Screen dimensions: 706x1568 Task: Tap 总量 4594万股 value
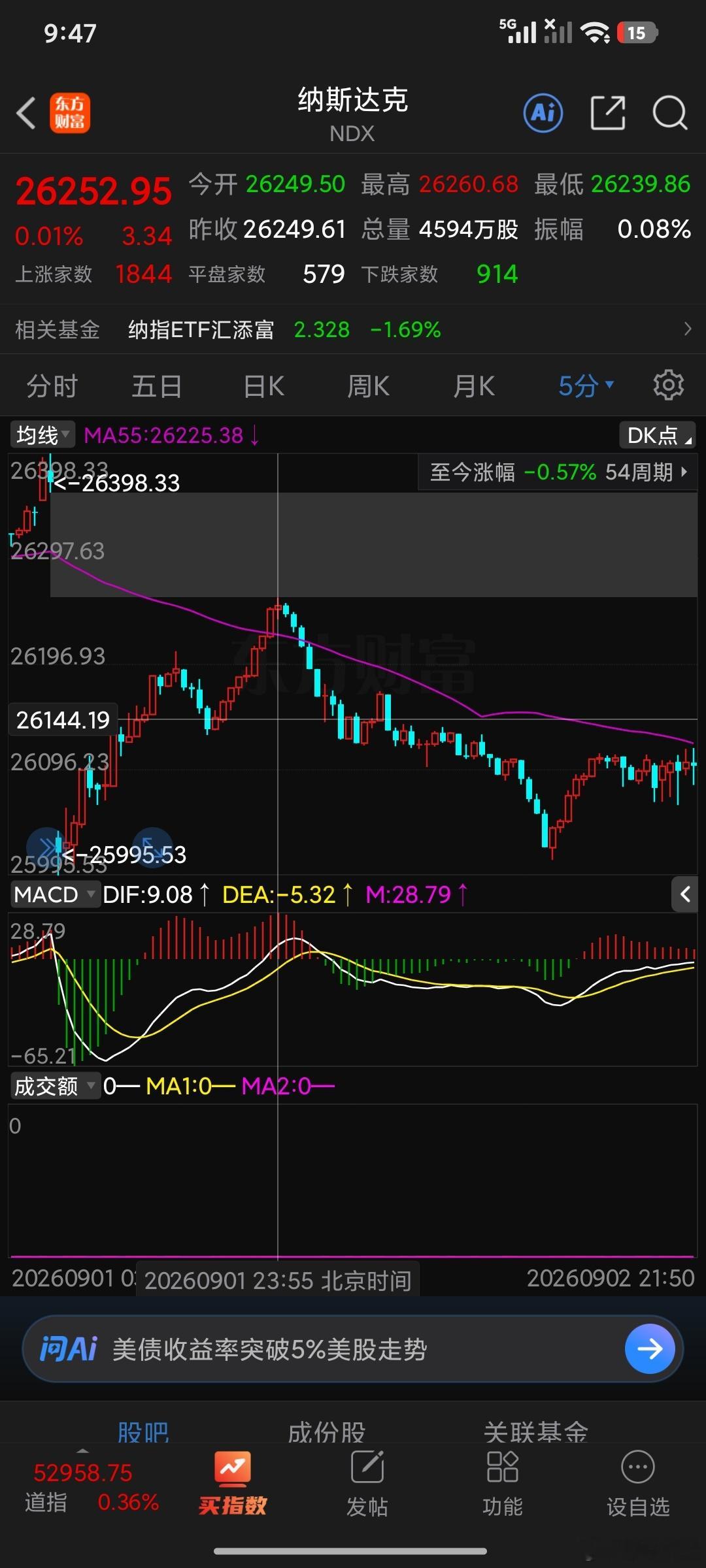469,229
